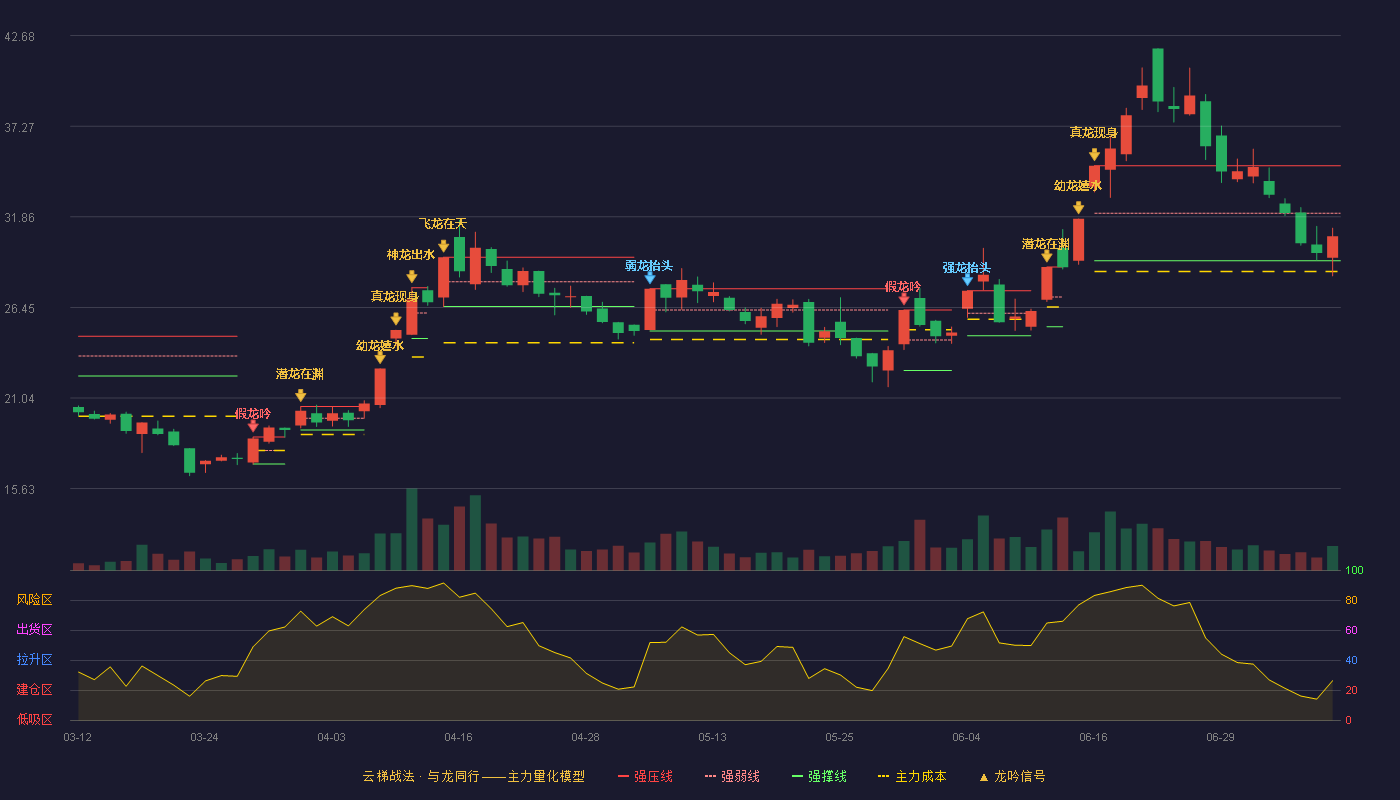1400x800 pixels.
Task: Click the 37.27 price axis label
Action: click(x=19, y=128)
